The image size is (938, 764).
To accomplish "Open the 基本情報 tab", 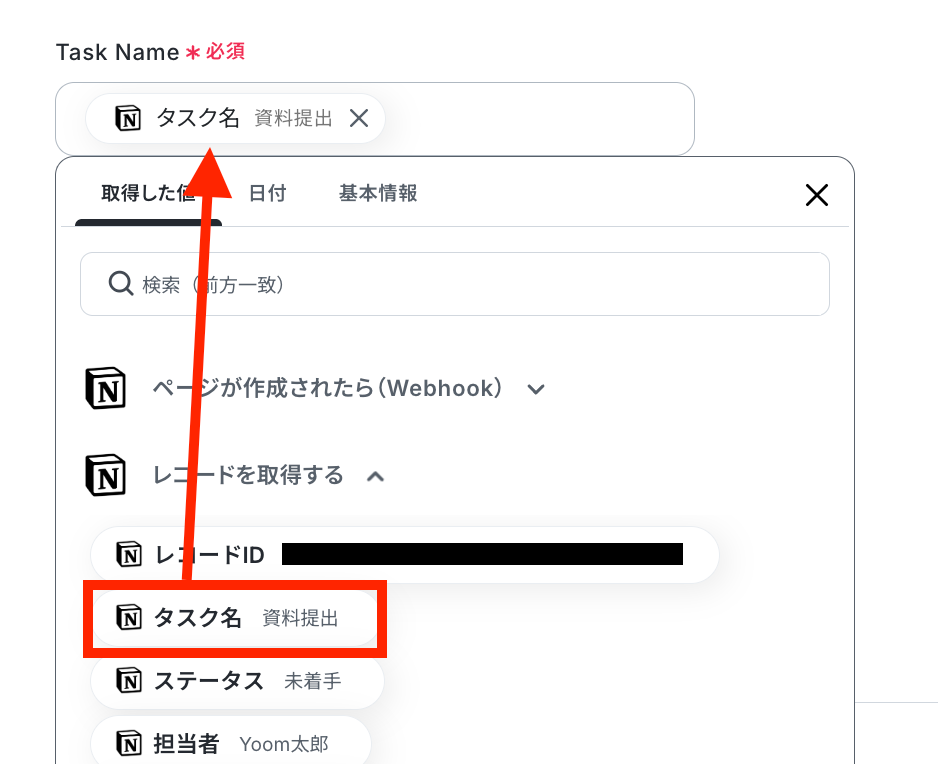I will (x=378, y=193).
